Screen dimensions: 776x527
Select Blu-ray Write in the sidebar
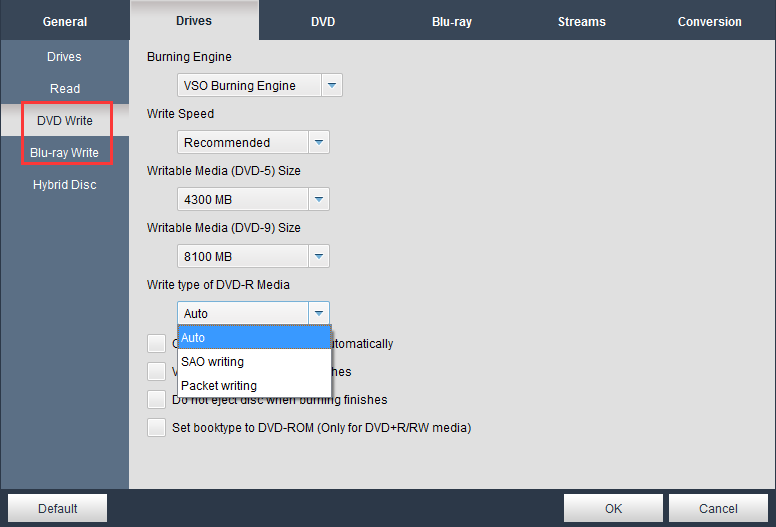pyautogui.click(x=64, y=152)
